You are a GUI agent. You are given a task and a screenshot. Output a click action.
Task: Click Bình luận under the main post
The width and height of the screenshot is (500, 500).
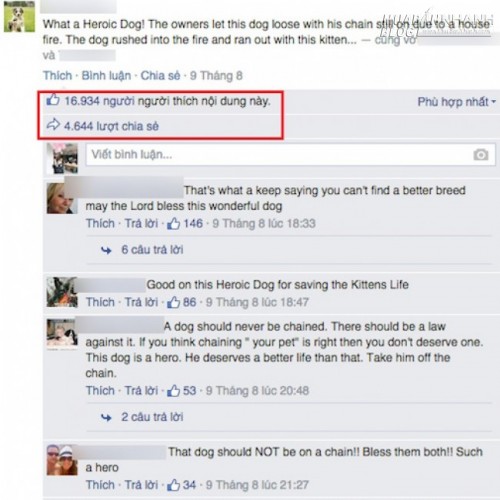106,76
